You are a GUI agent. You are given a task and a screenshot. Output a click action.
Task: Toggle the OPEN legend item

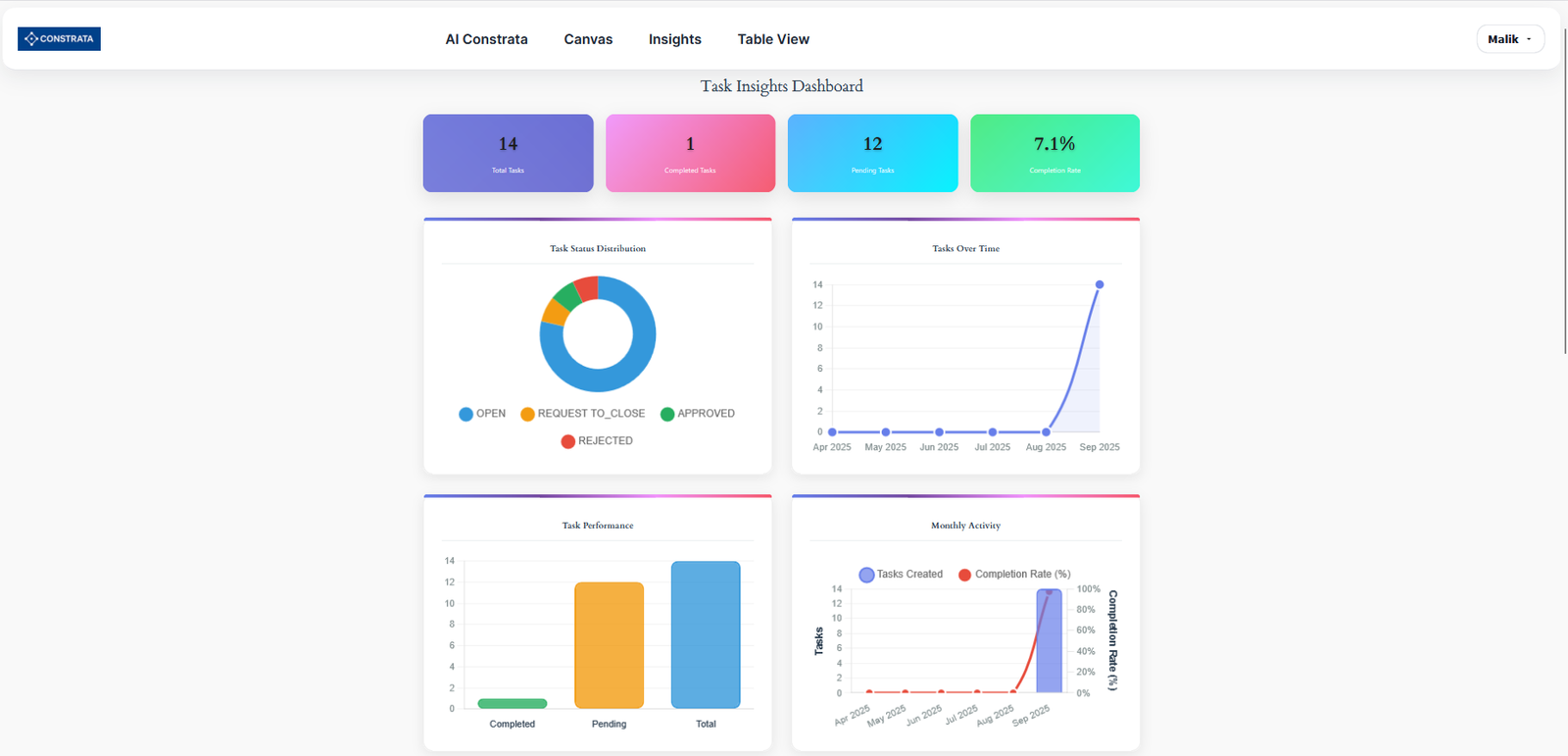coord(482,414)
